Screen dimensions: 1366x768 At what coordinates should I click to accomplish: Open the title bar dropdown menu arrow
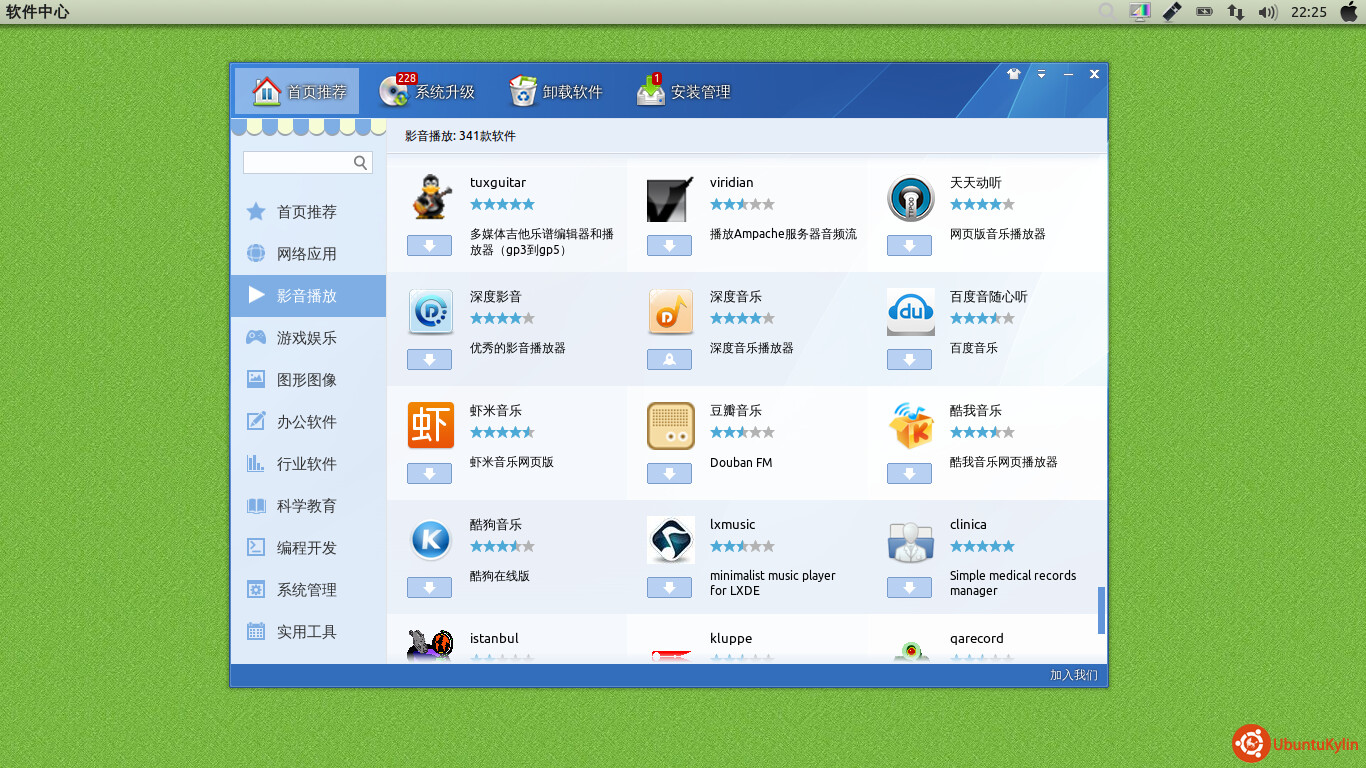click(1041, 74)
